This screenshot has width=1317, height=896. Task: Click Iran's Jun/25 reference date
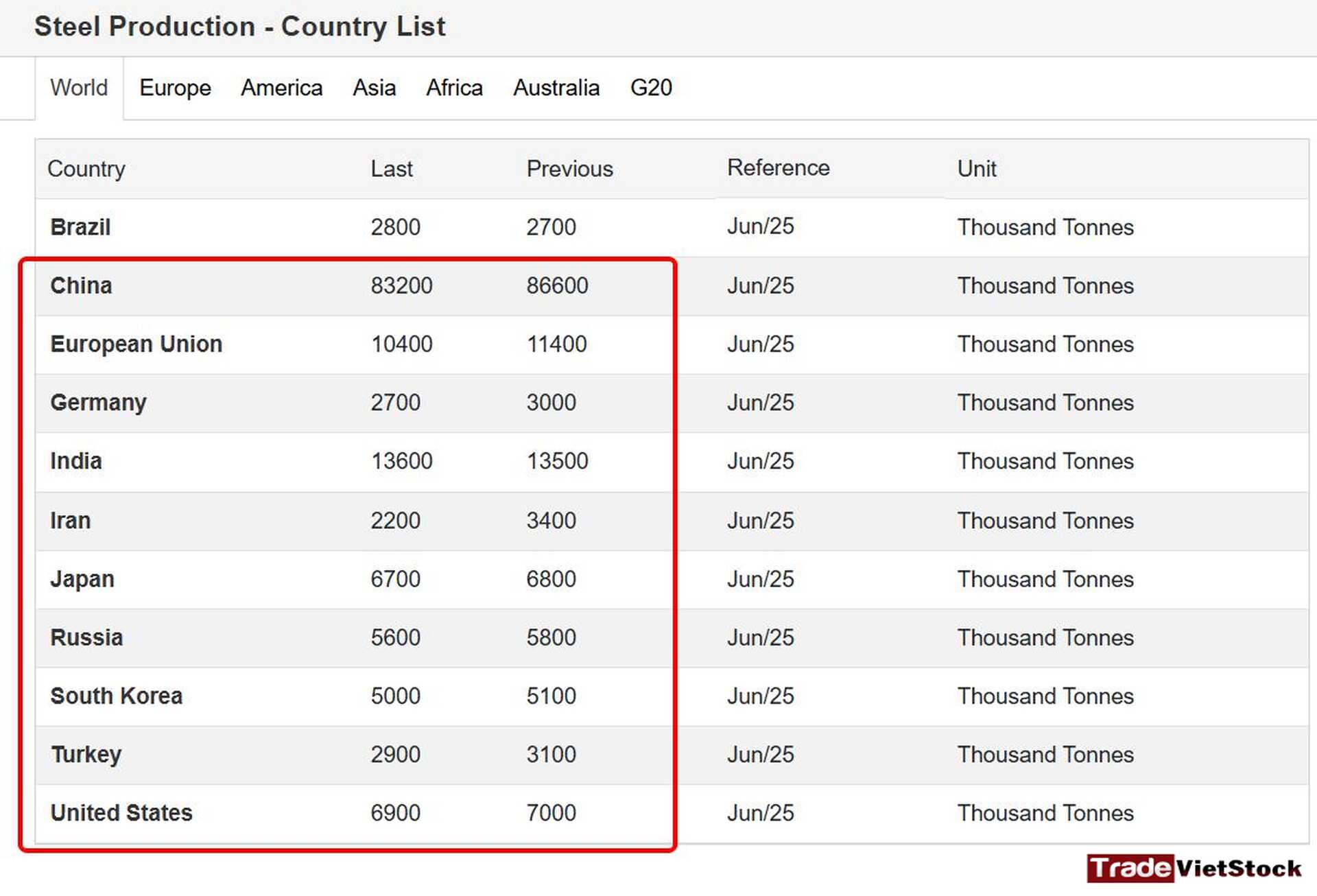point(760,521)
